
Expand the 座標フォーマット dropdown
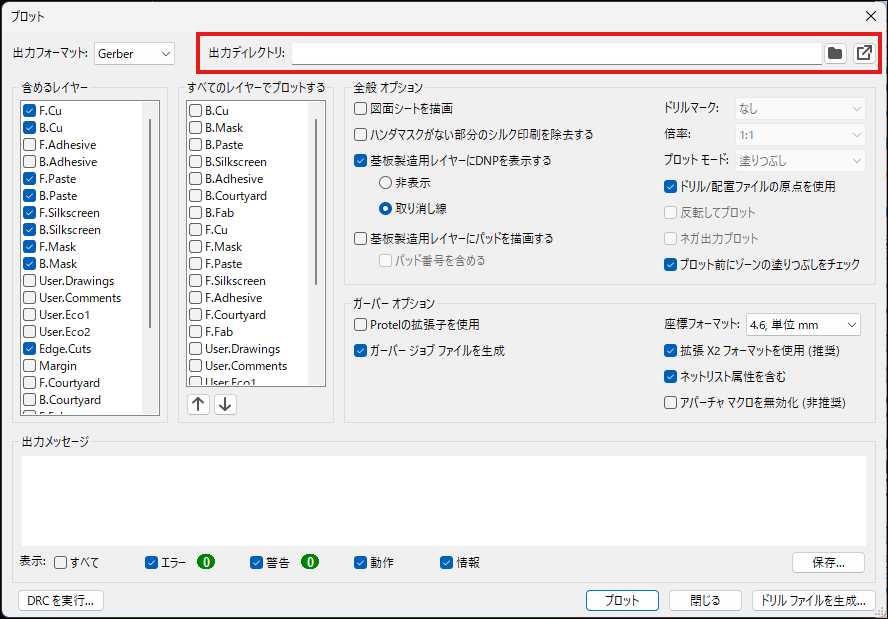(802, 324)
